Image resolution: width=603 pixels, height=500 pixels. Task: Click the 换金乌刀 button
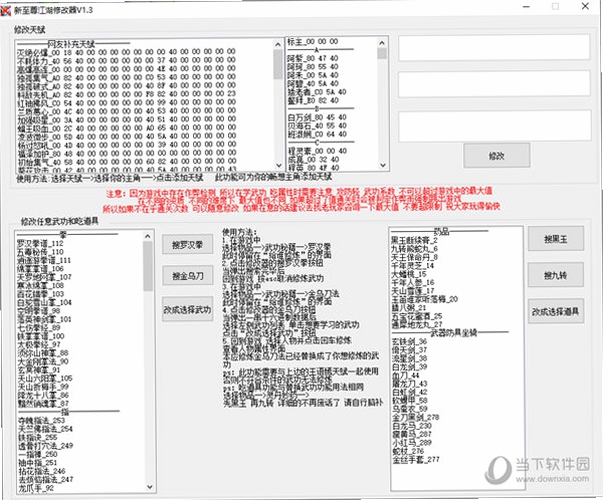pos(187,275)
